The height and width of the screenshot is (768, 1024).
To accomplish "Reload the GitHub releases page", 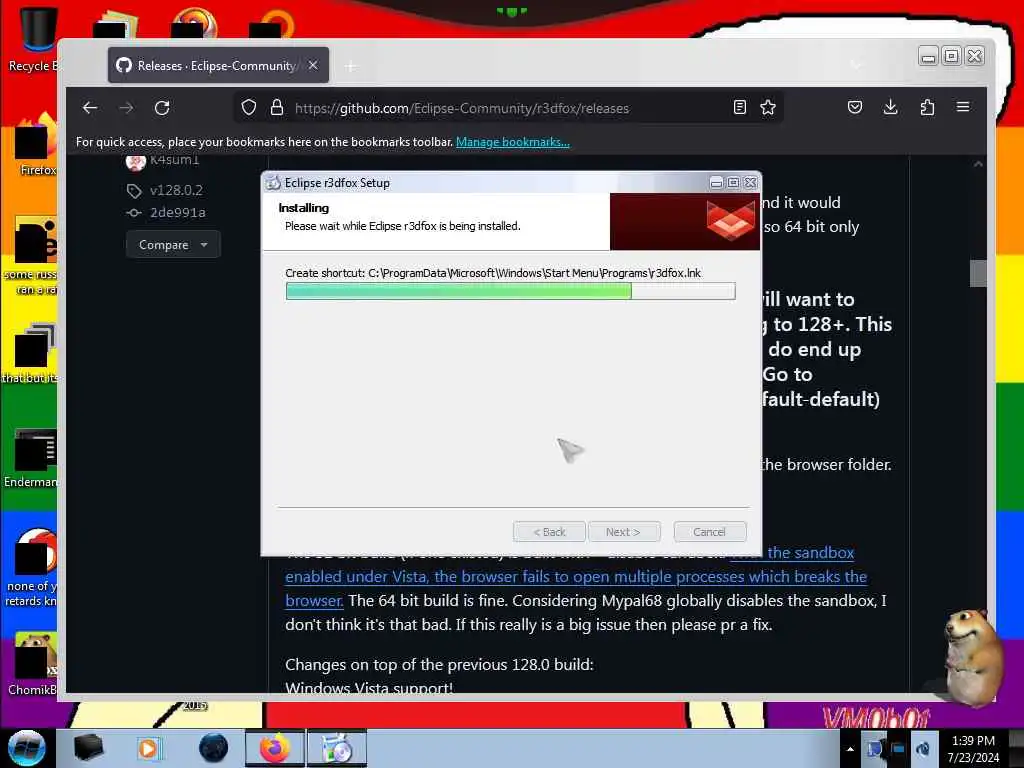I will tap(162, 108).
